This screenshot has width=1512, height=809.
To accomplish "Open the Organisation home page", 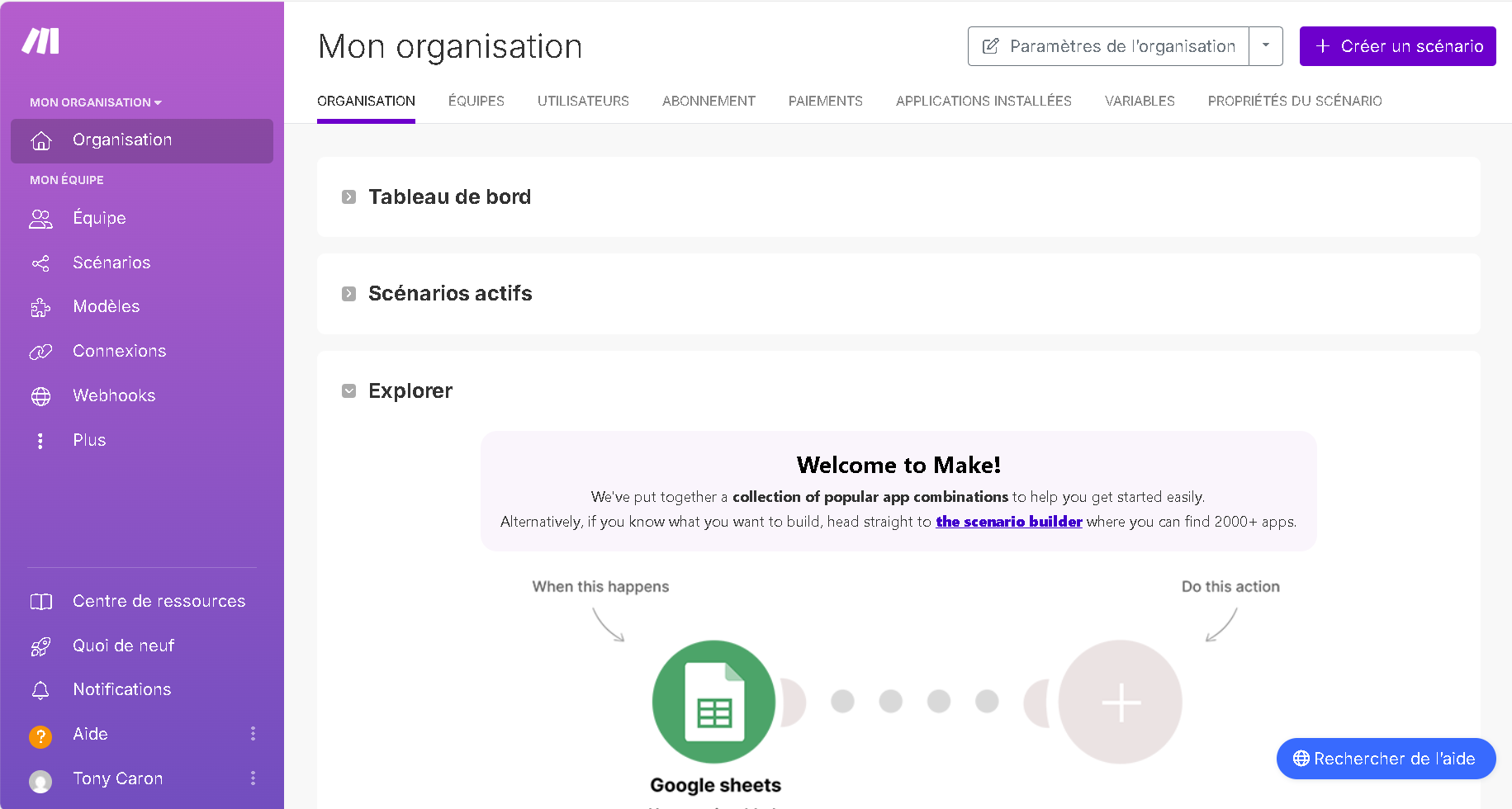I will (x=122, y=140).
